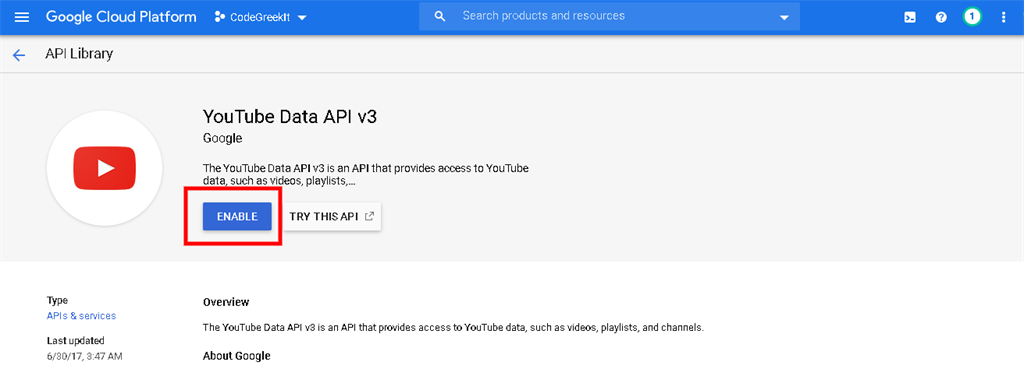Open notifications badge showing 1
This screenshot has height=369, width=1024.
tap(972, 17)
